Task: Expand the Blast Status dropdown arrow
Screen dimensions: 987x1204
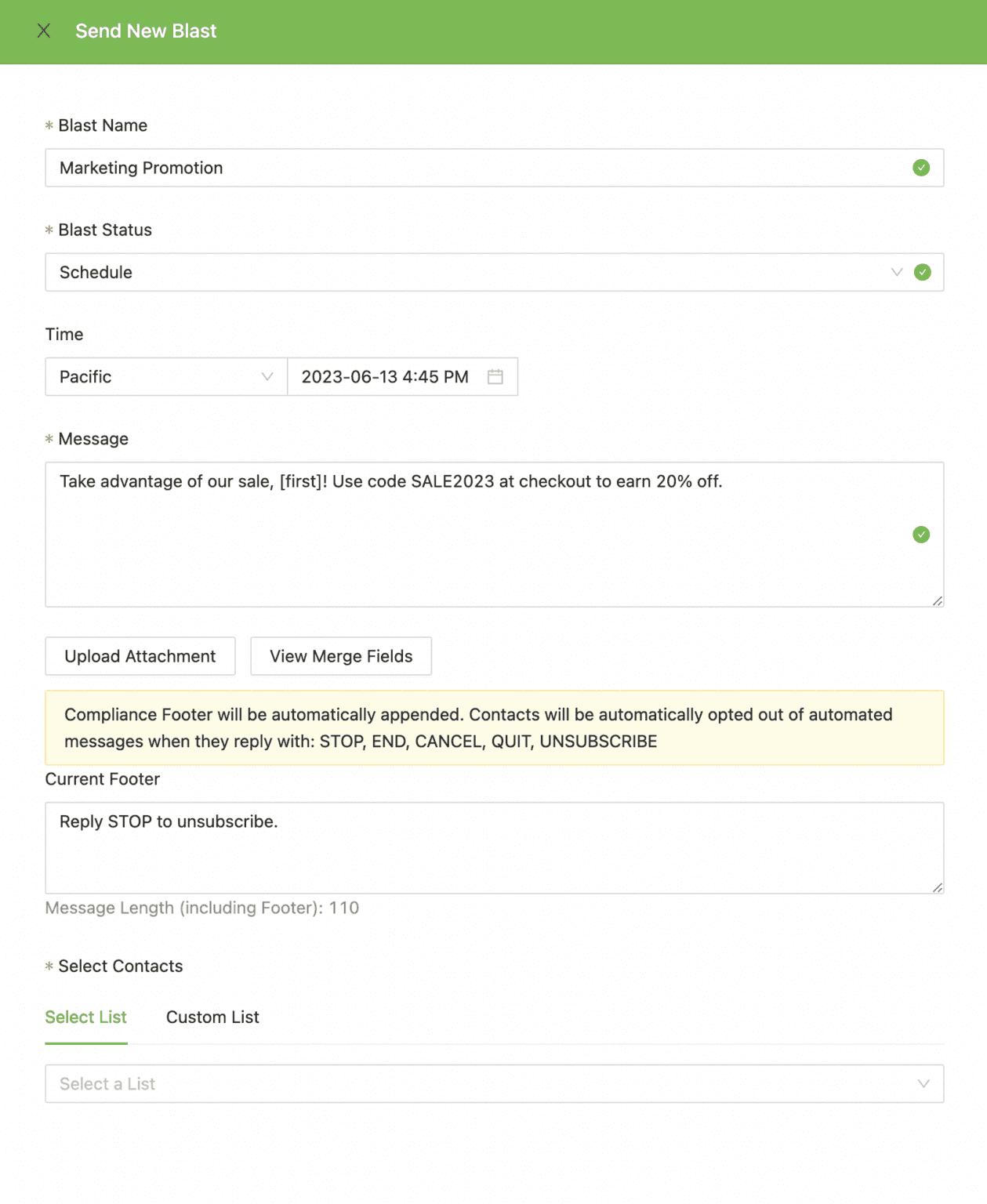Action: click(897, 272)
